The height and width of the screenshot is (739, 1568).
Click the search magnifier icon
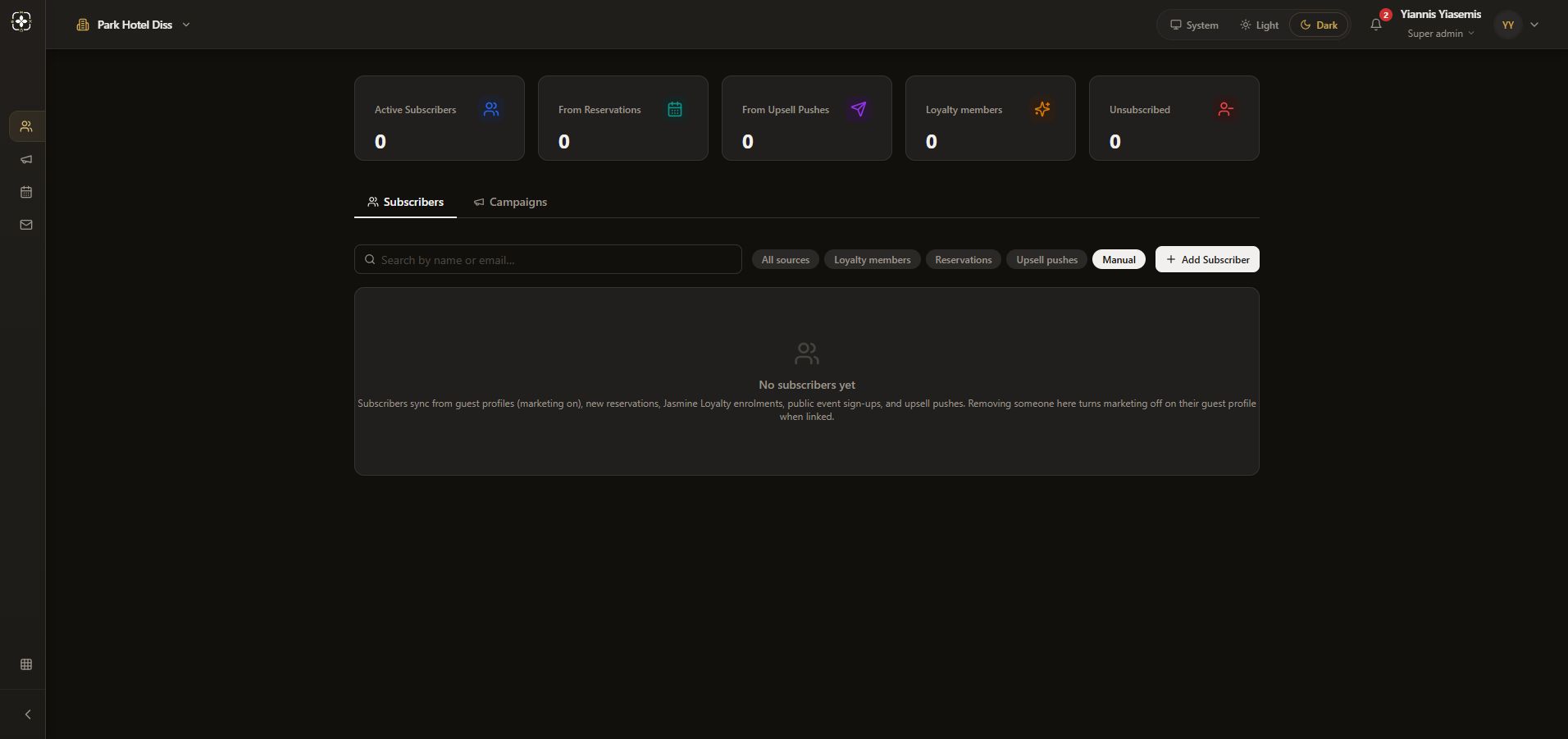click(370, 259)
